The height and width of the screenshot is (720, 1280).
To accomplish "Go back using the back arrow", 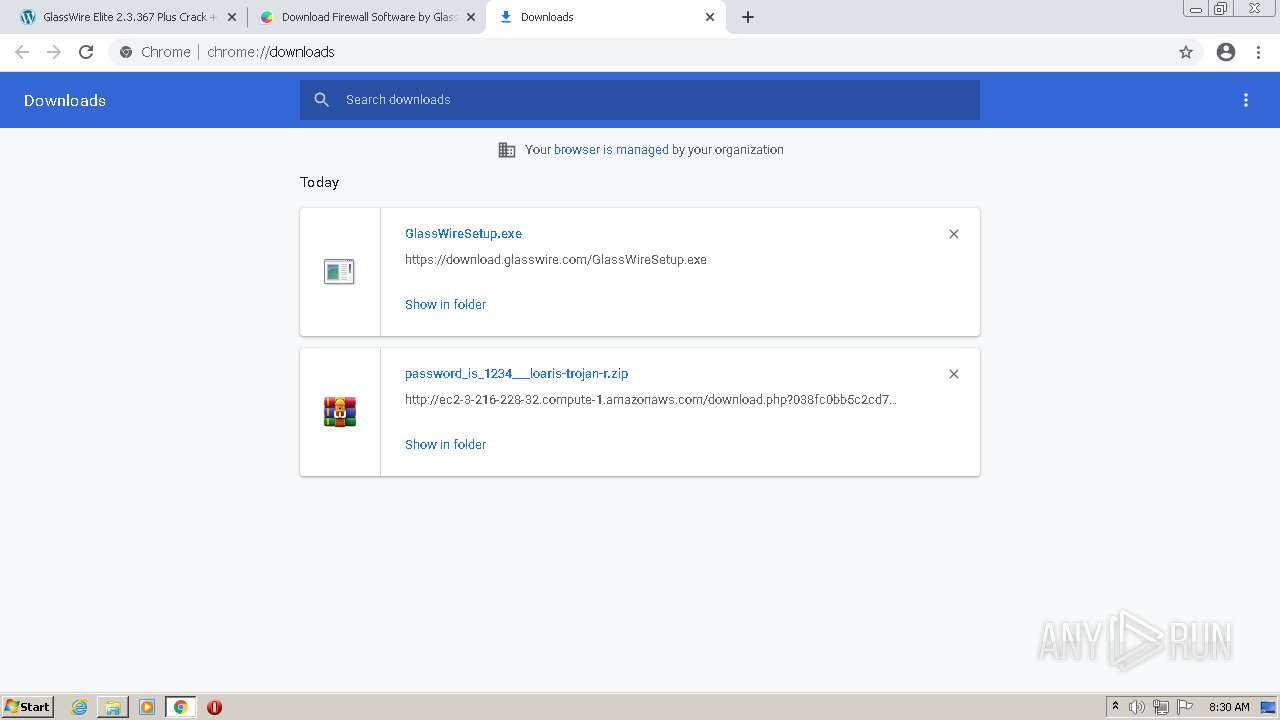I will coord(22,52).
